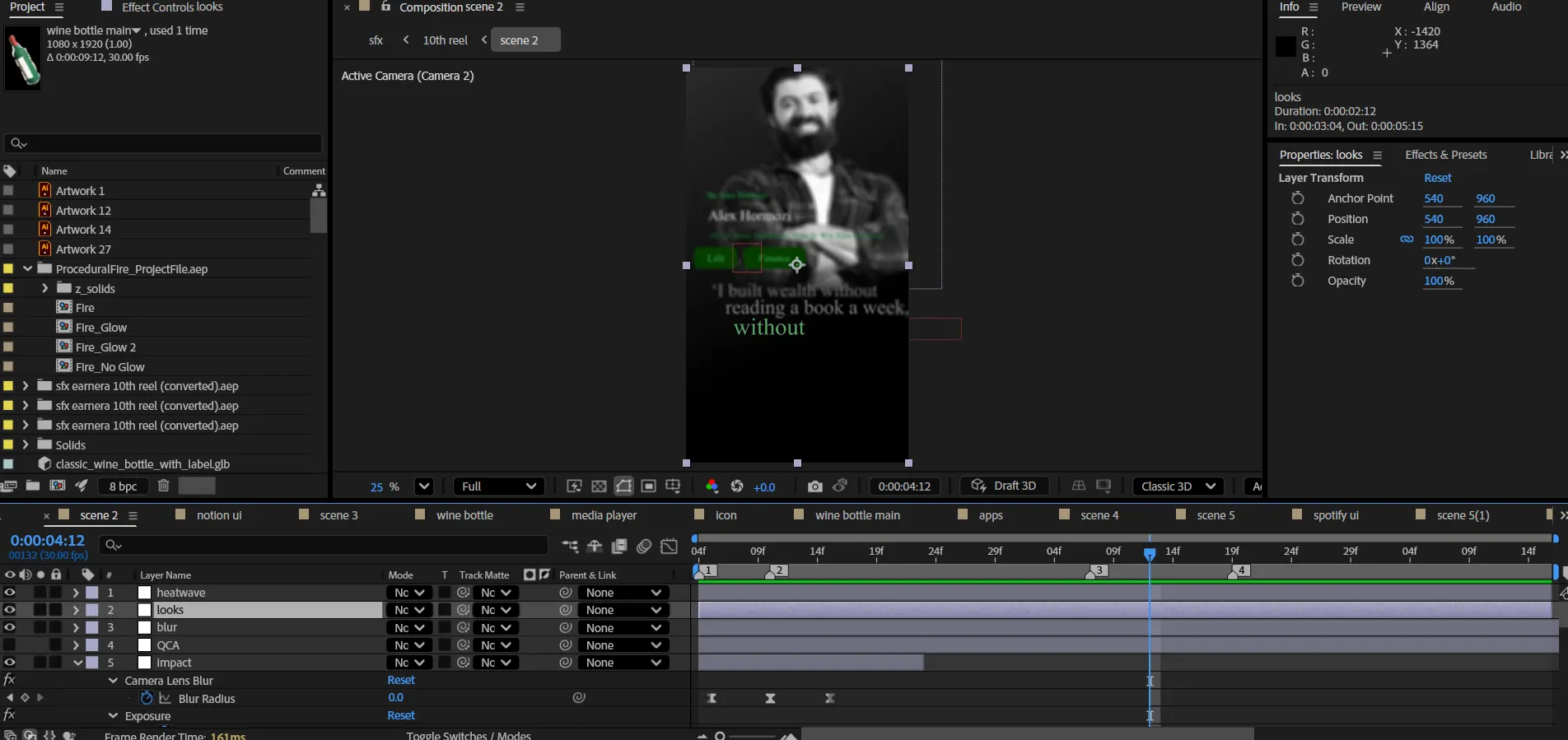Hide the heatwave layer
This screenshot has width=1568, height=740.
tap(10, 593)
